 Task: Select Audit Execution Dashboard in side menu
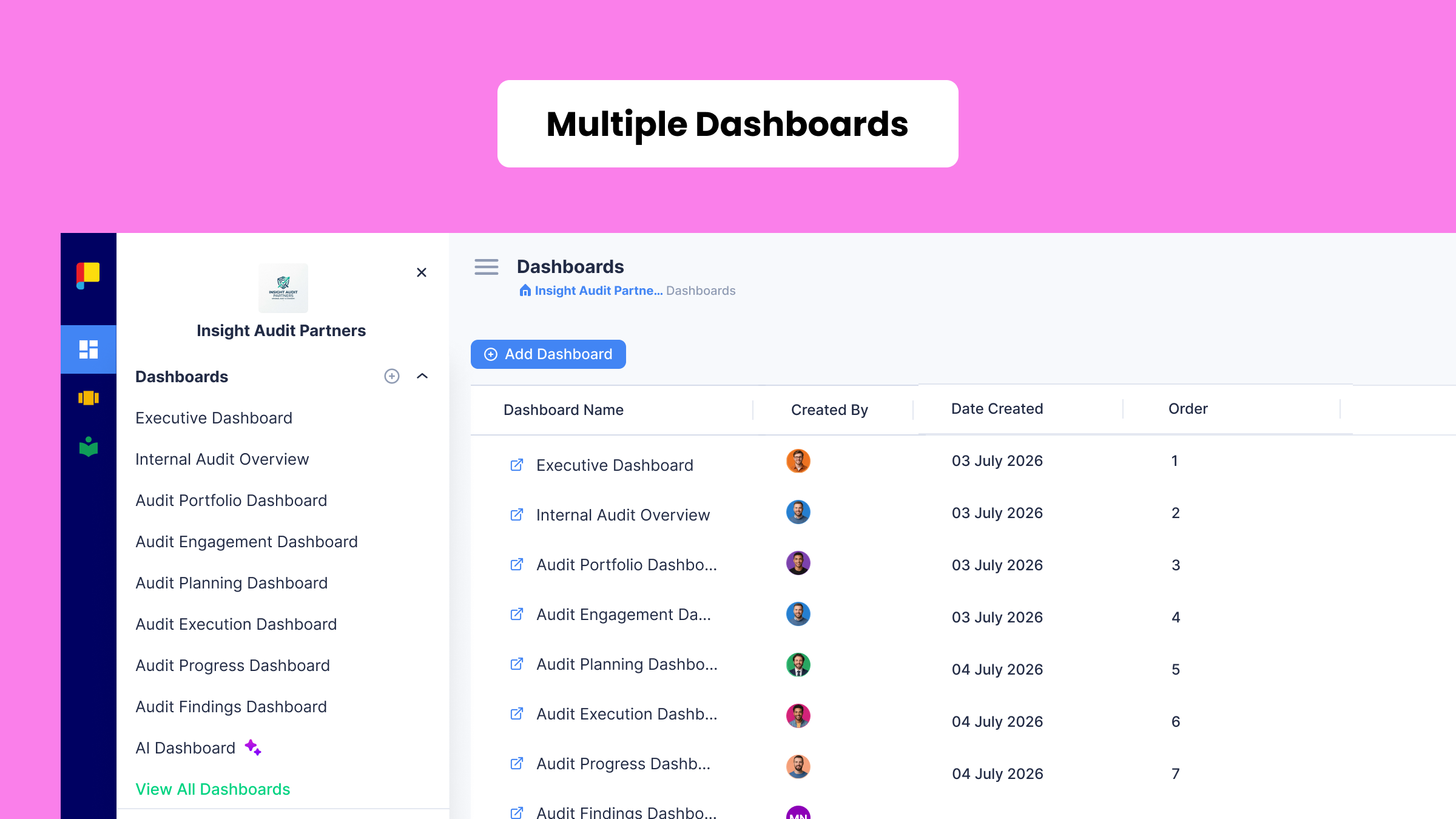236,624
